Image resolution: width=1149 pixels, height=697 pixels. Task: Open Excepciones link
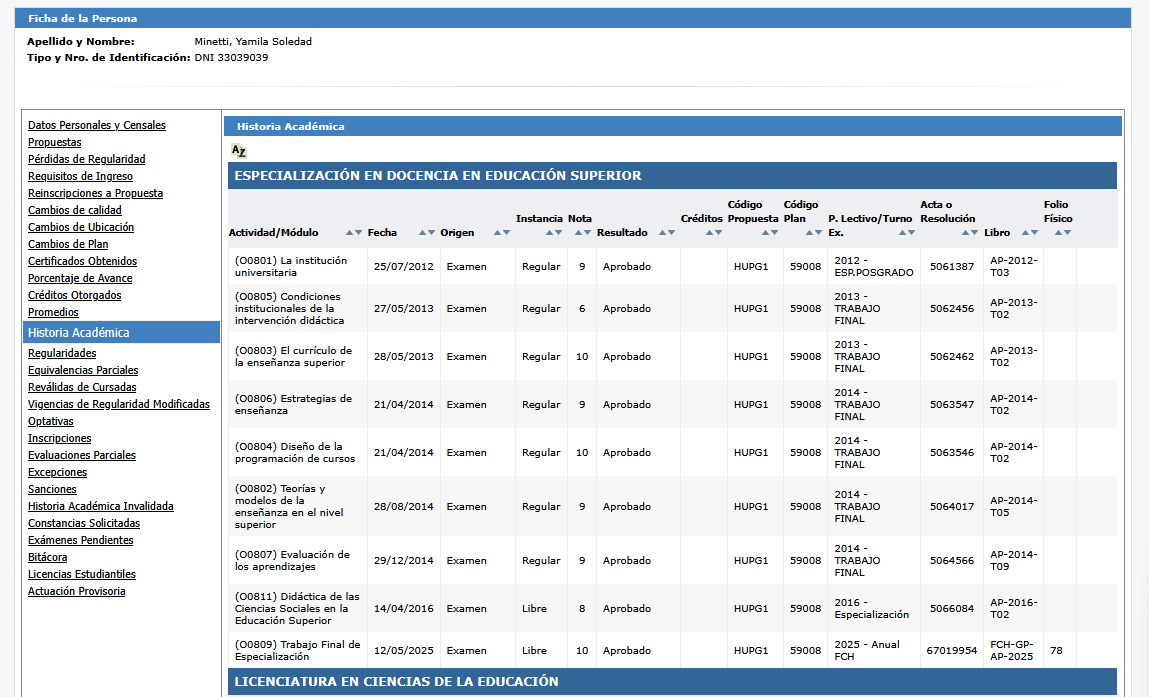click(57, 472)
